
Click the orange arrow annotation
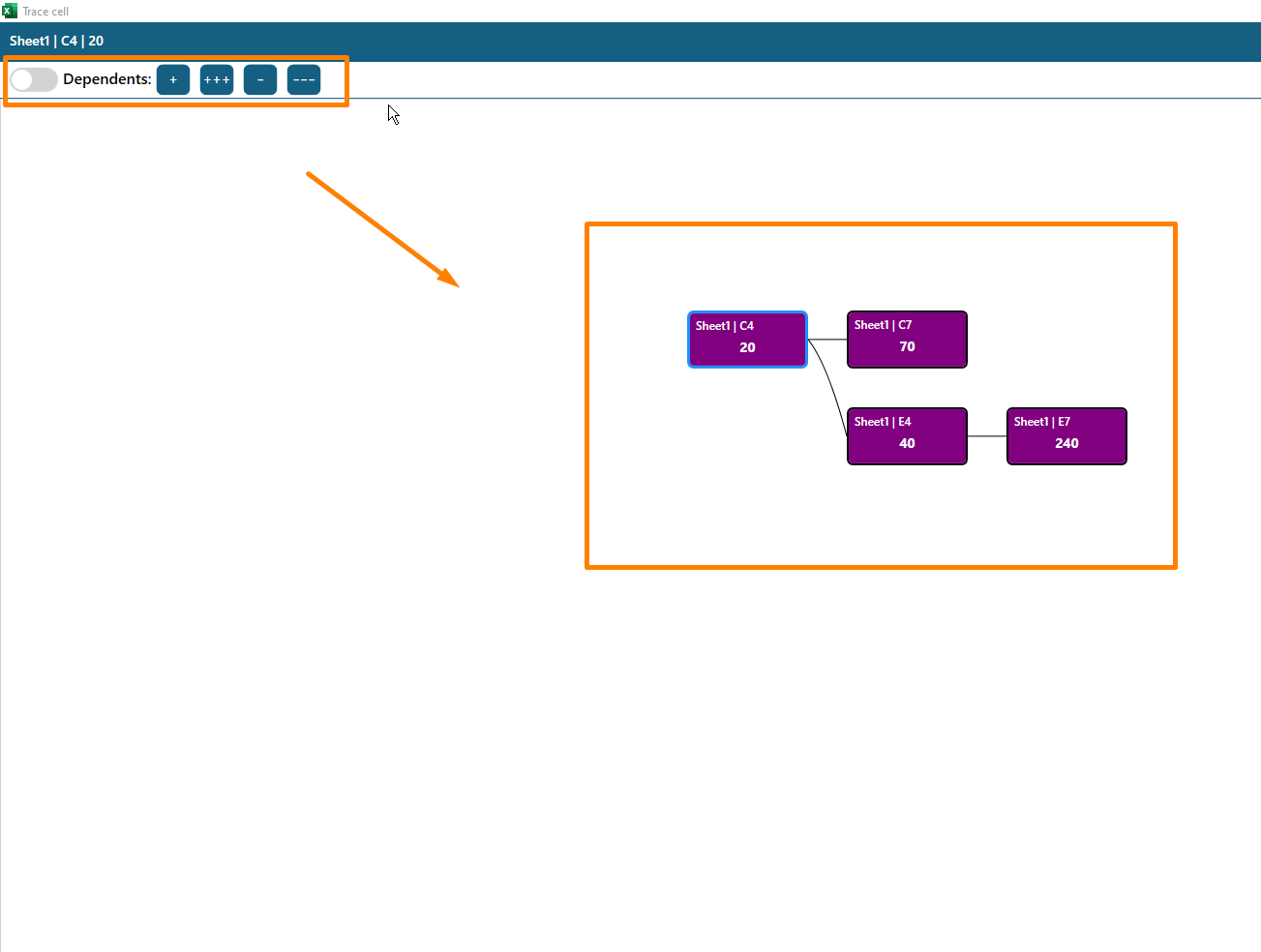click(382, 229)
